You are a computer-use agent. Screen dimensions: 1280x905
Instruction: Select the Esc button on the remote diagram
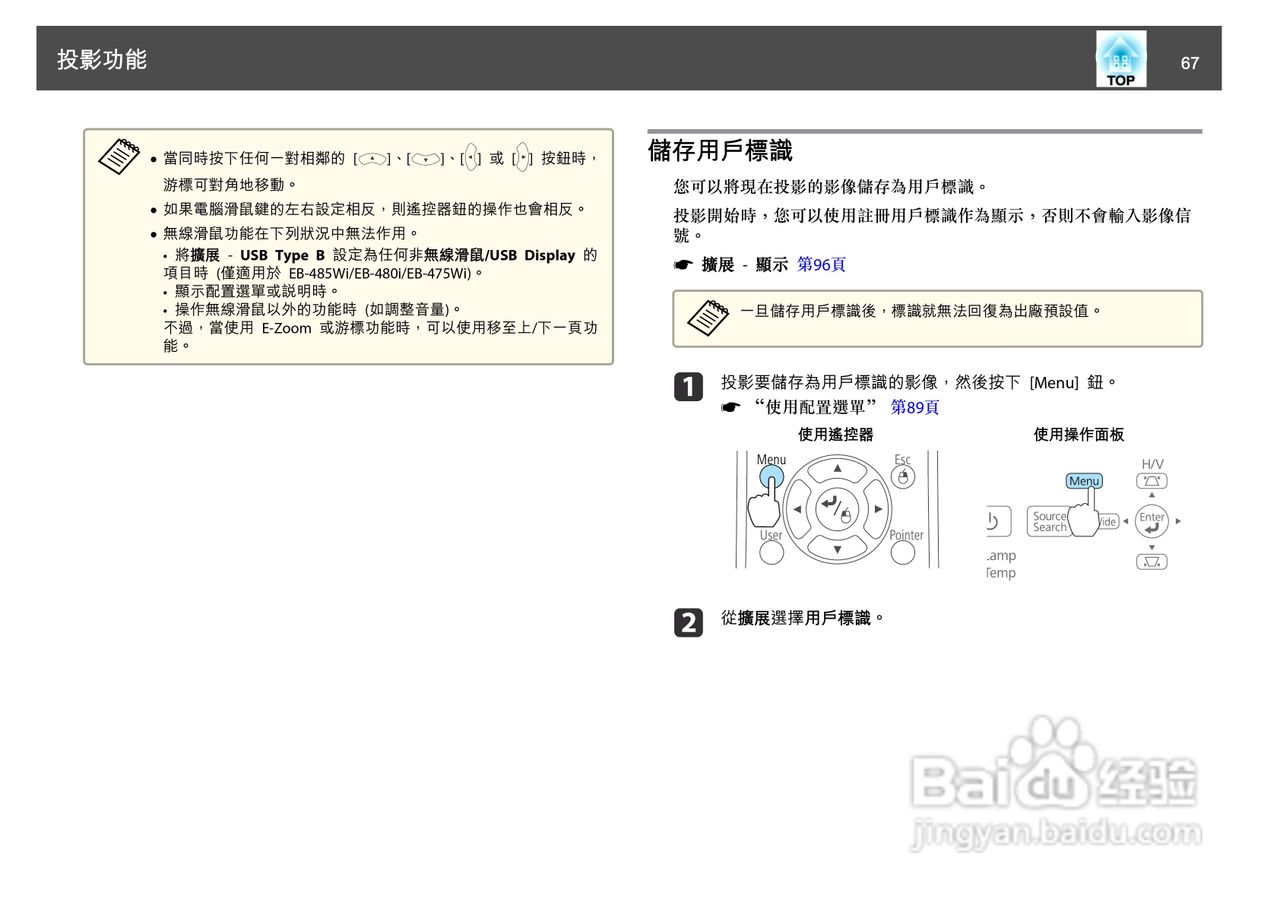(904, 477)
